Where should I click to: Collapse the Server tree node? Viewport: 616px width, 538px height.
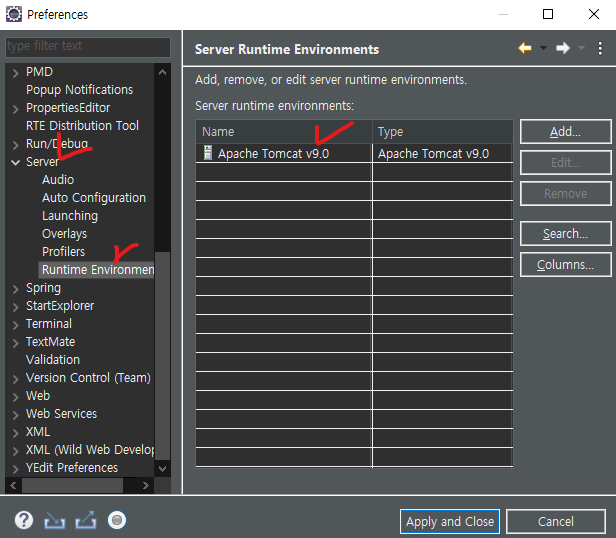[15, 162]
